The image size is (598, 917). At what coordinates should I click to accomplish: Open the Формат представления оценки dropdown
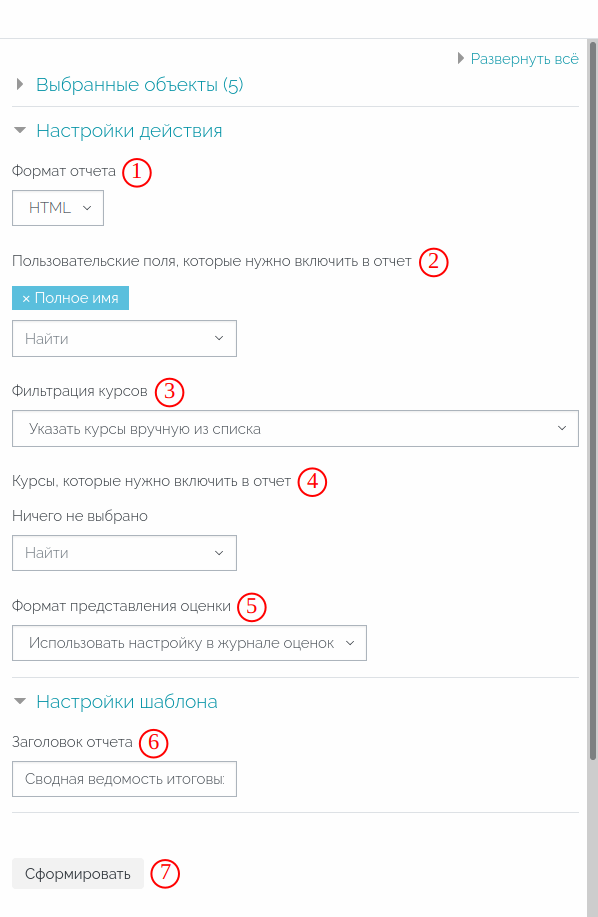click(x=189, y=643)
